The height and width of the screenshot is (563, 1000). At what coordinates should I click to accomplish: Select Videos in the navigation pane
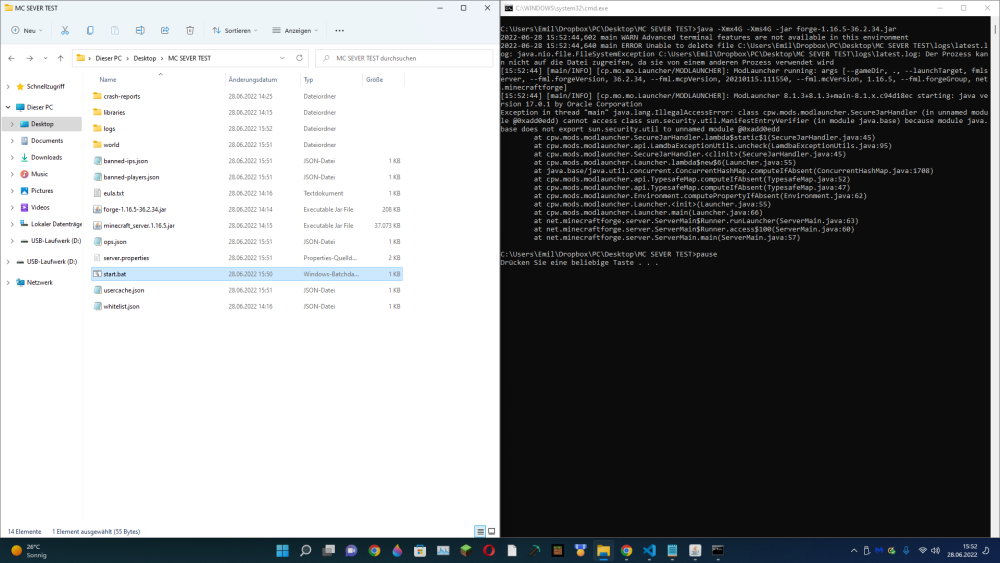[x=40, y=207]
